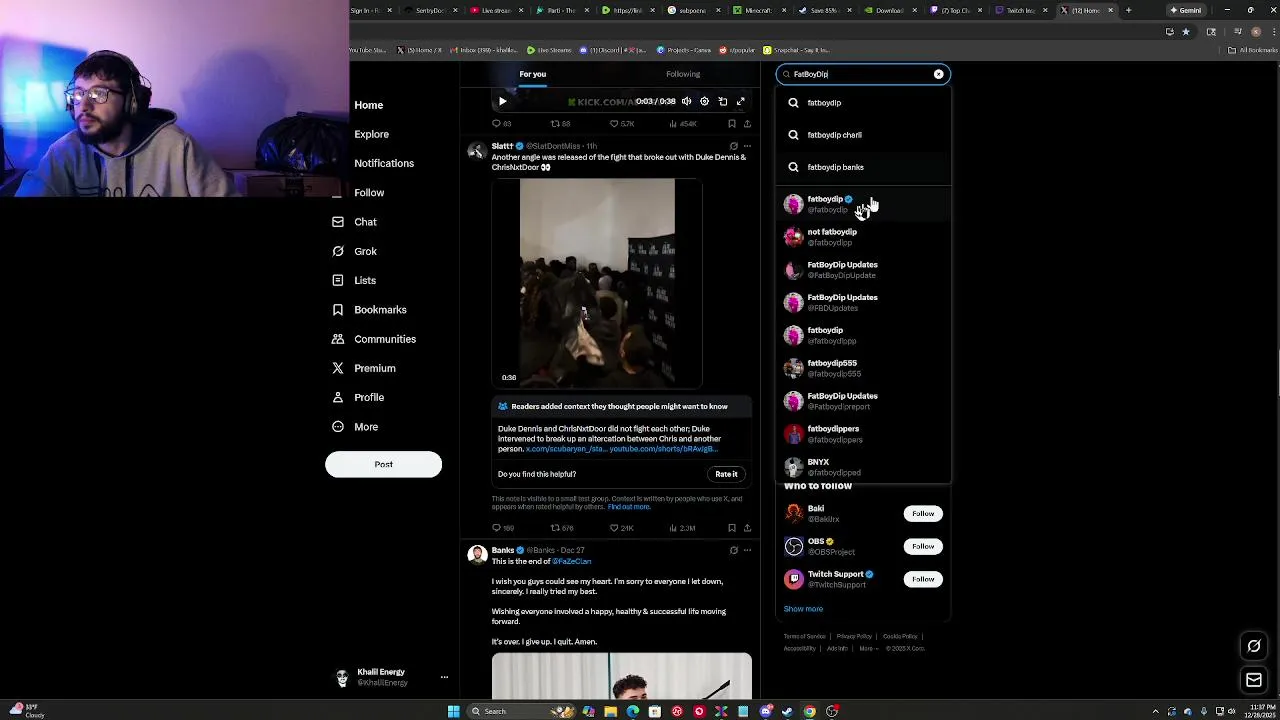Follow the OBS account
The image size is (1280, 720).
923,546
